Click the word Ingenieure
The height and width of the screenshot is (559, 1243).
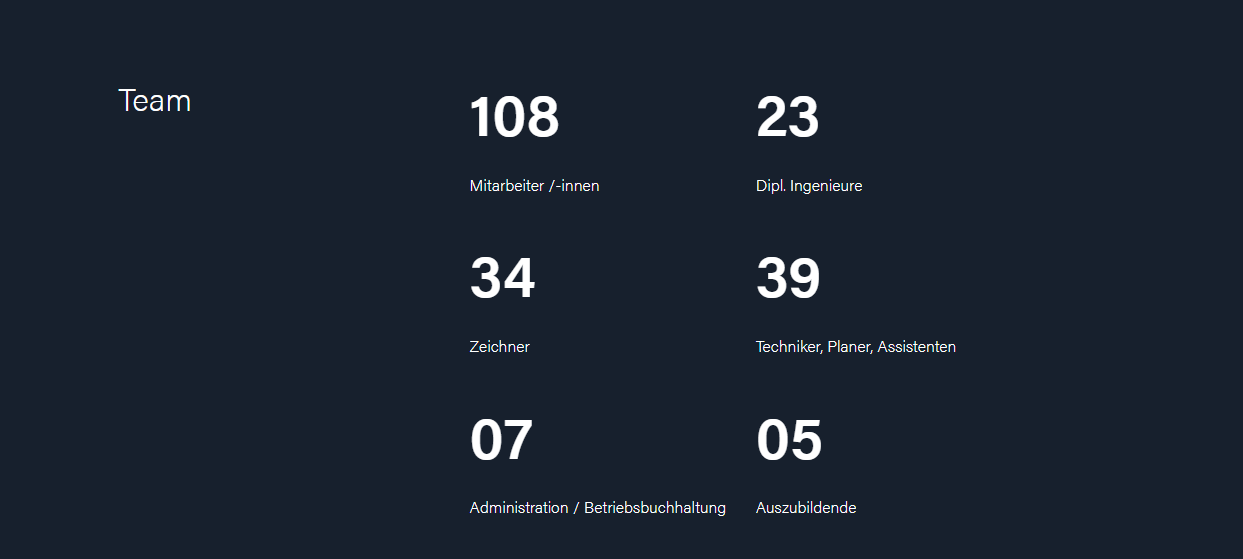tap(826, 186)
